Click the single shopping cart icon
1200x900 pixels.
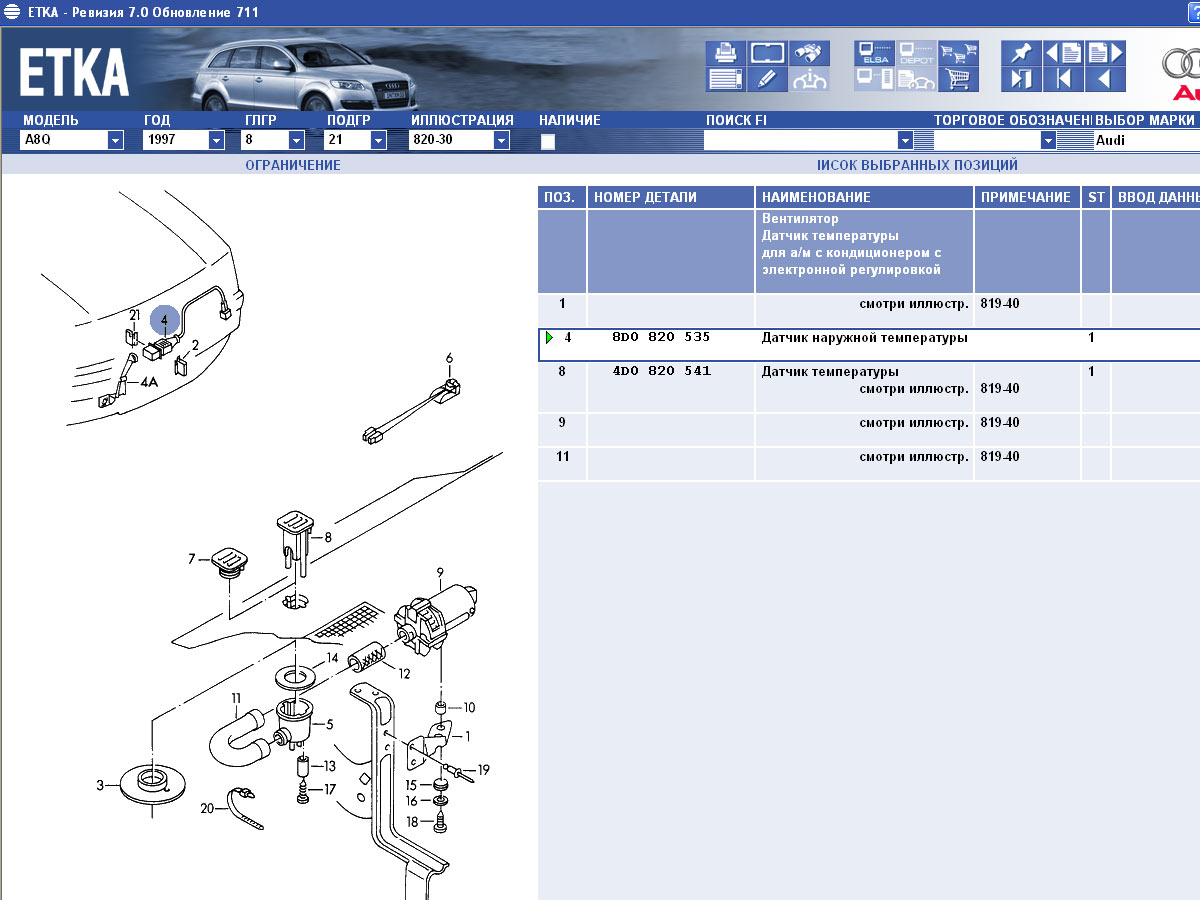[x=958, y=79]
